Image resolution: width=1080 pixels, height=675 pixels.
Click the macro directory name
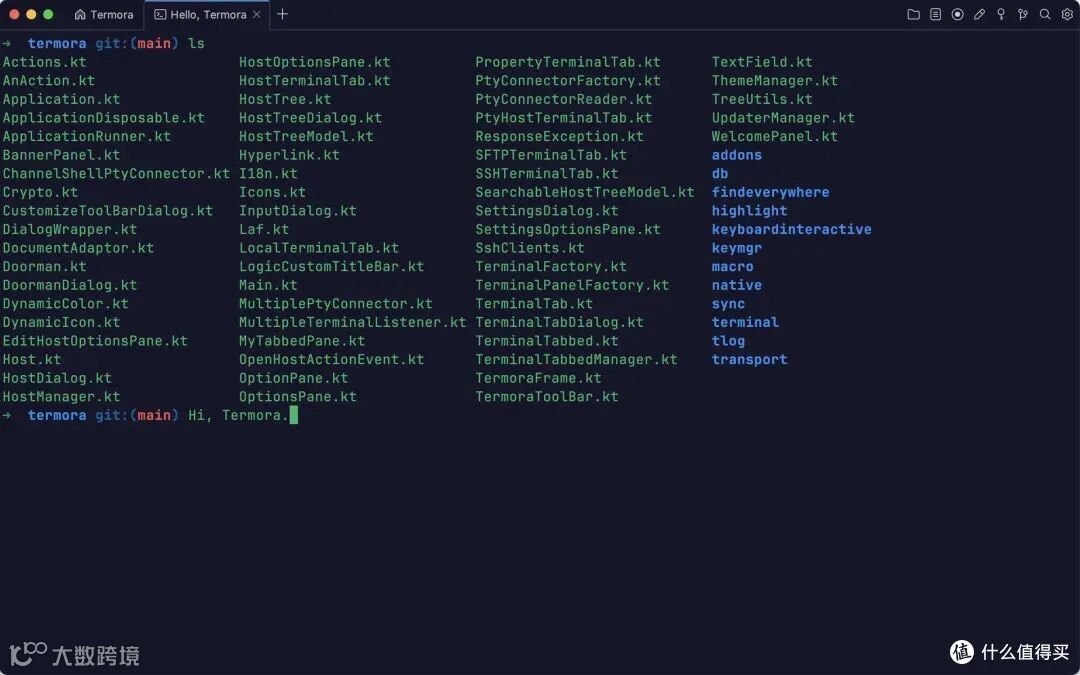coord(733,267)
